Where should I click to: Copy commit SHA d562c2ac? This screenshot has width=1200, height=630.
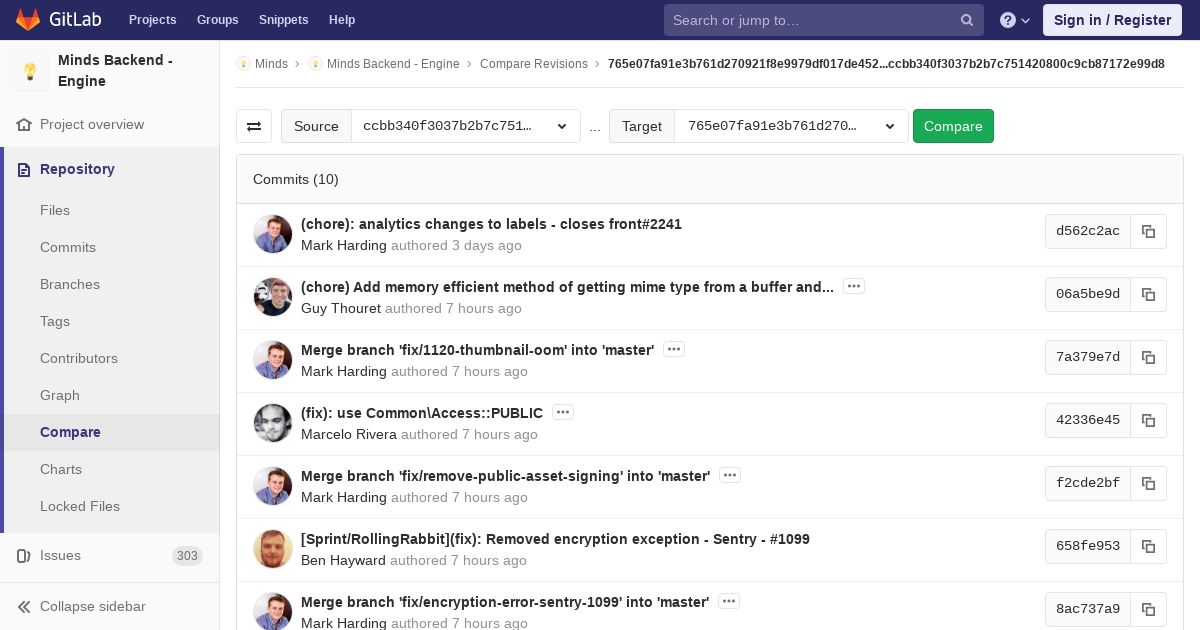tap(1148, 231)
